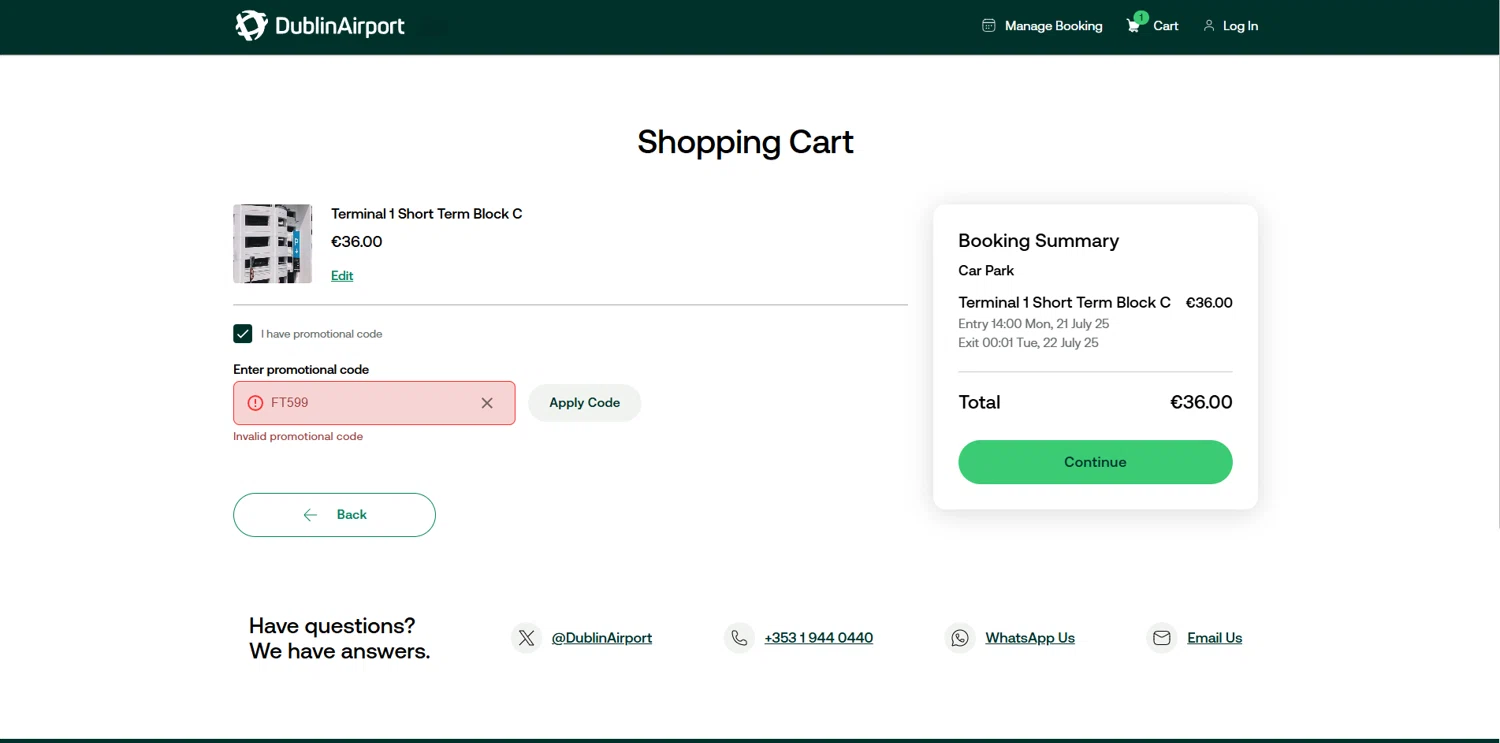Edit the Terminal 1 Short Term booking
Viewport: 1500px width, 743px height.
click(x=342, y=276)
